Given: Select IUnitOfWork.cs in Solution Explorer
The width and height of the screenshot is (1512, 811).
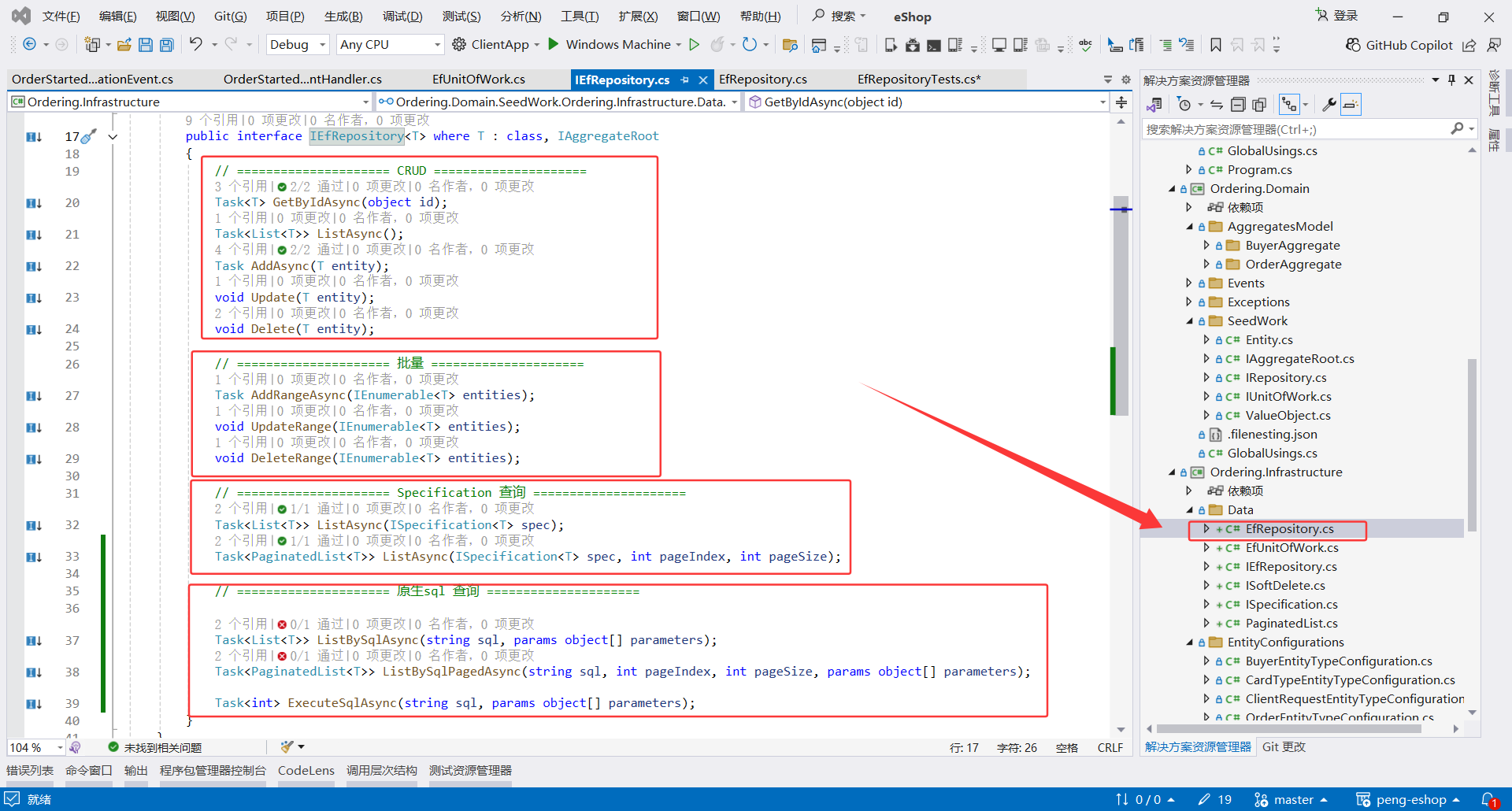Looking at the screenshot, I should tap(1288, 397).
